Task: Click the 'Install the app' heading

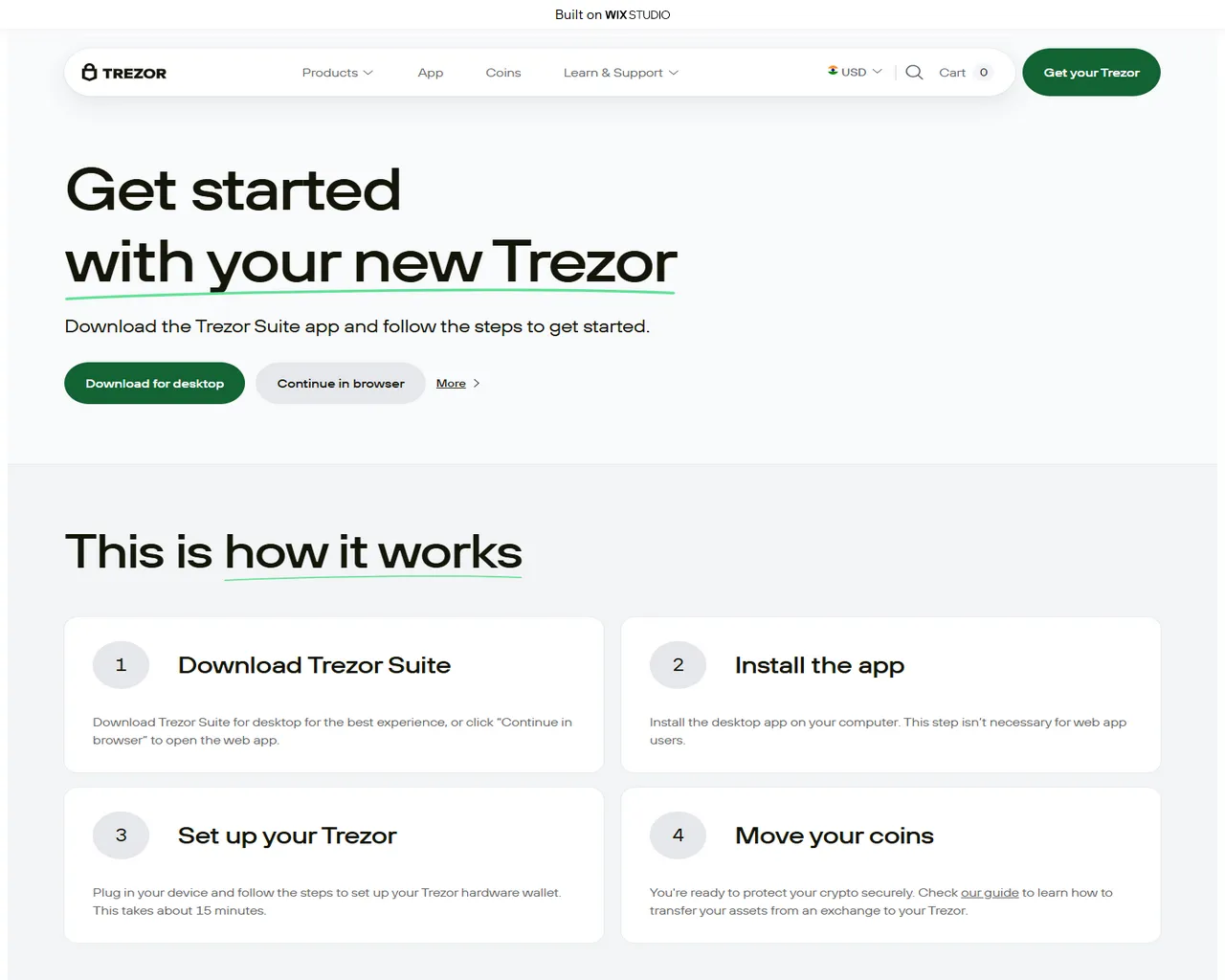Action: click(819, 666)
